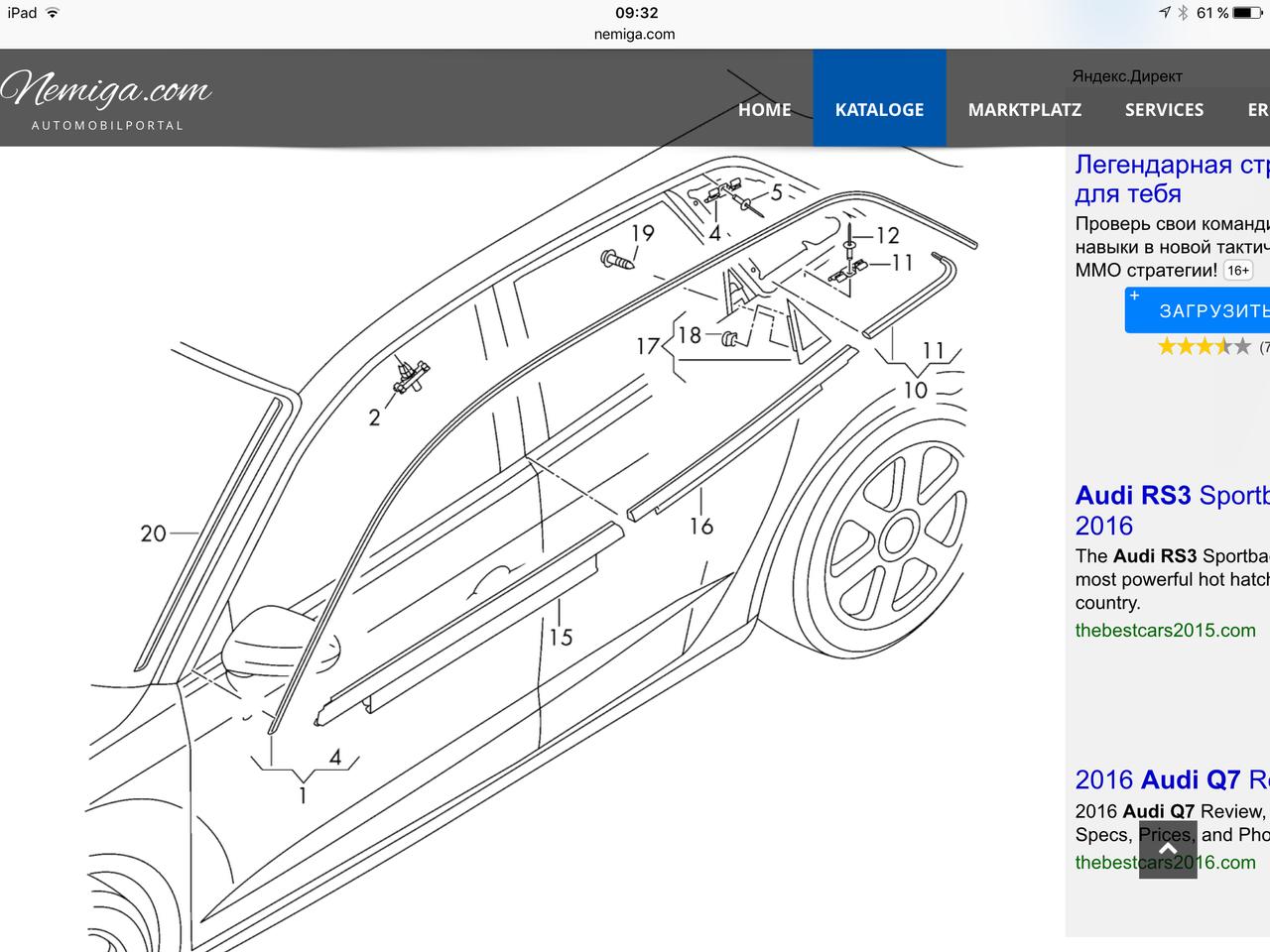Tap the Bluetooth status icon

point(1183,13)
